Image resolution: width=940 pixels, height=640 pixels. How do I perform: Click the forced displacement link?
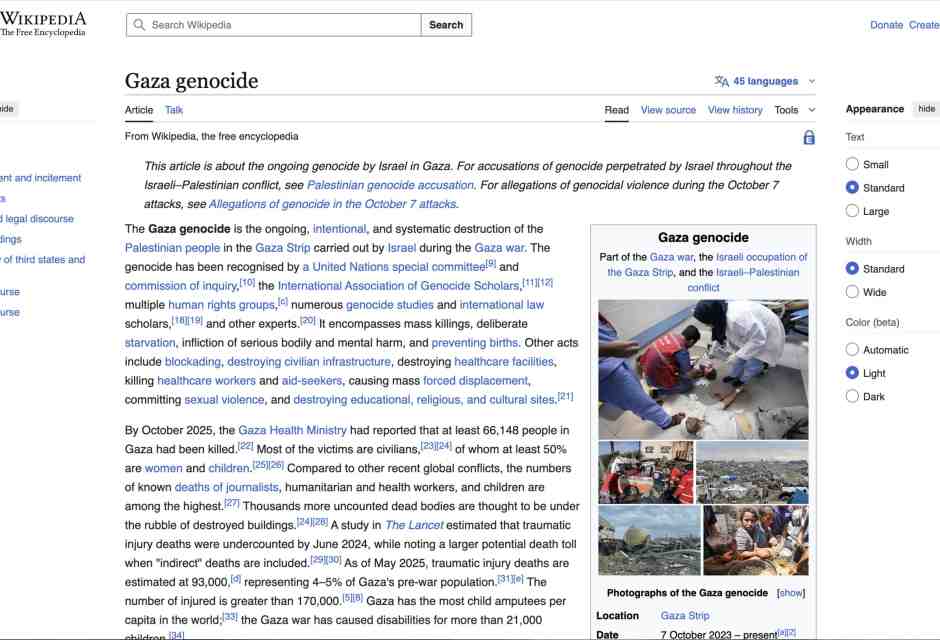click(476, 381)
